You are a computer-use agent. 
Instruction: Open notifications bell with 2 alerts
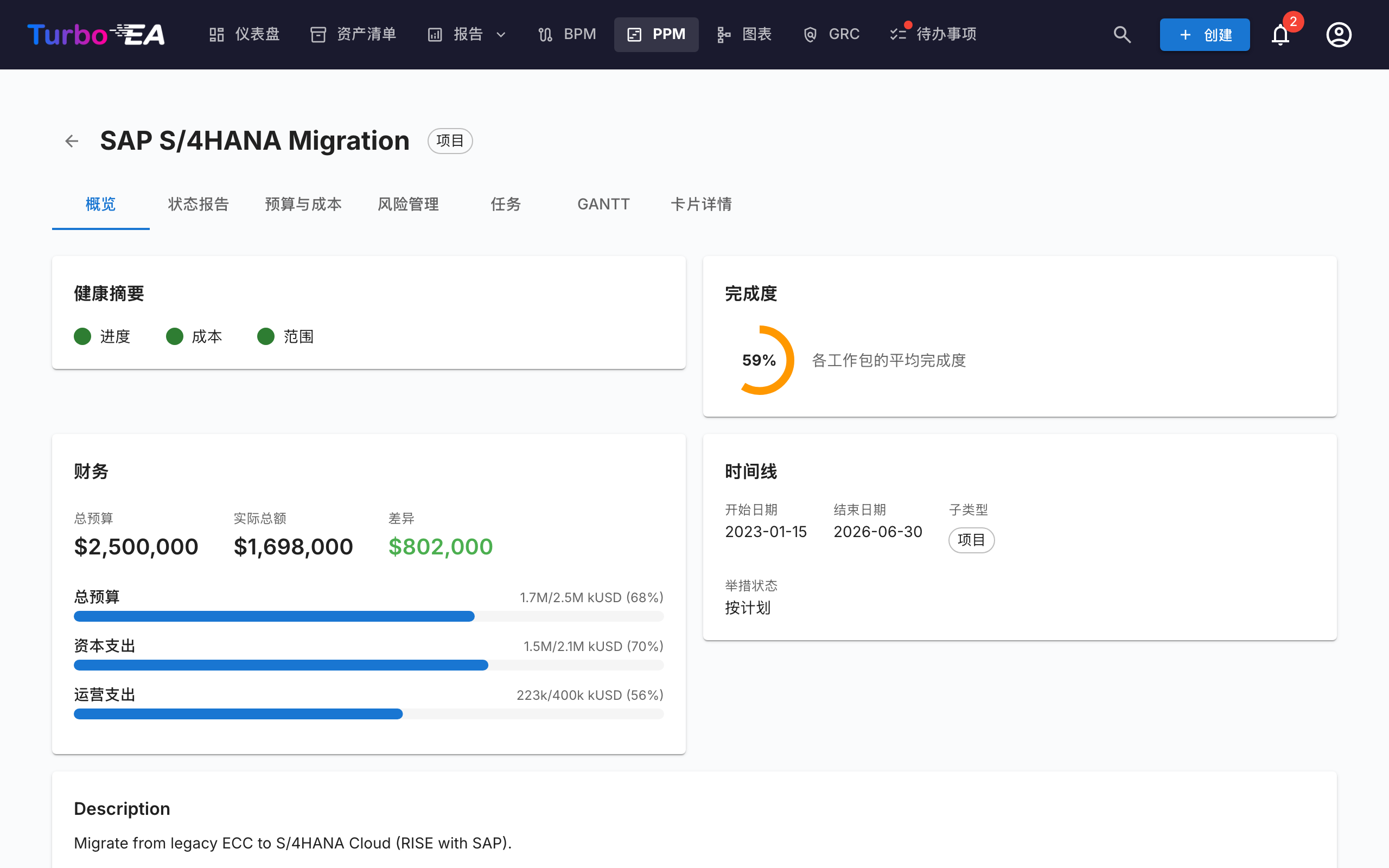pos(1280,34)
